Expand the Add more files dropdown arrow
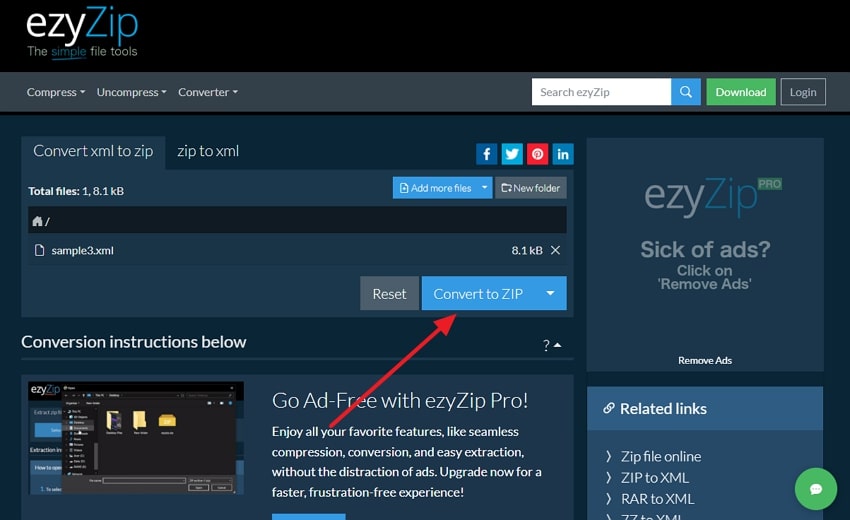The image size is (850, 520). [x=485, y=188]
